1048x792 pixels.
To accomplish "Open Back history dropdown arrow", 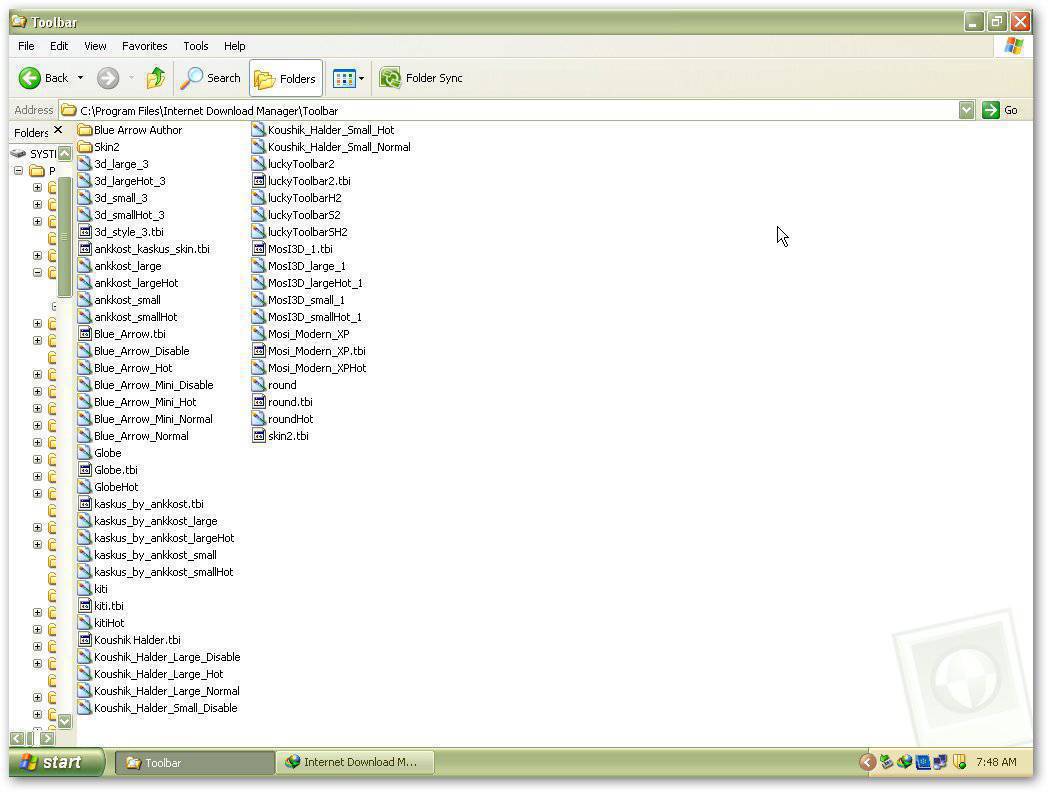I will 80,78.
